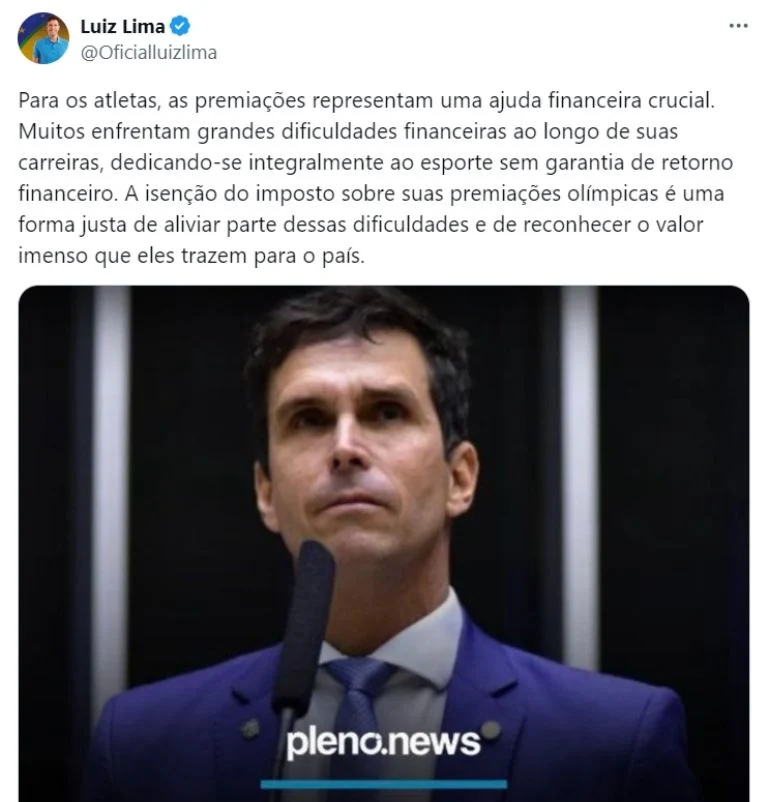Open Luiz Lima's profile avatar picture

43,38
